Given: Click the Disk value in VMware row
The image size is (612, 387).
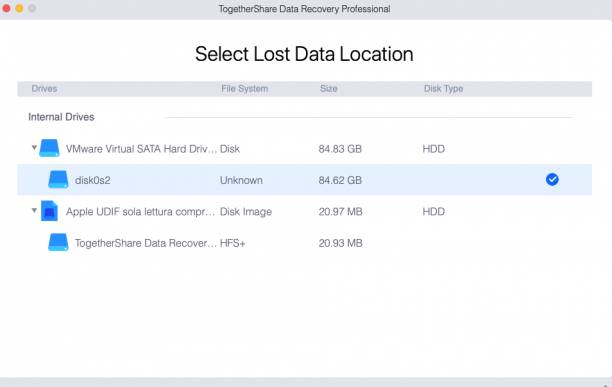Looking at the screenshot, I should [230, 149].
